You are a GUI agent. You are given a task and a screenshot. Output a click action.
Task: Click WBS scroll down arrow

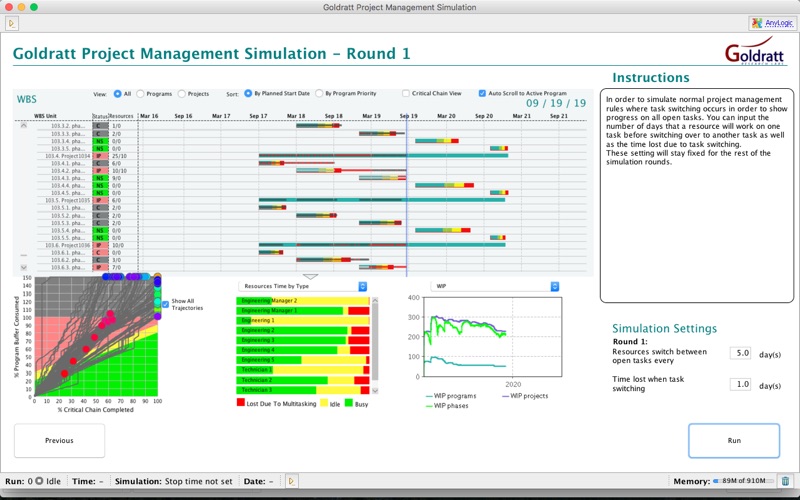point(23,267)
